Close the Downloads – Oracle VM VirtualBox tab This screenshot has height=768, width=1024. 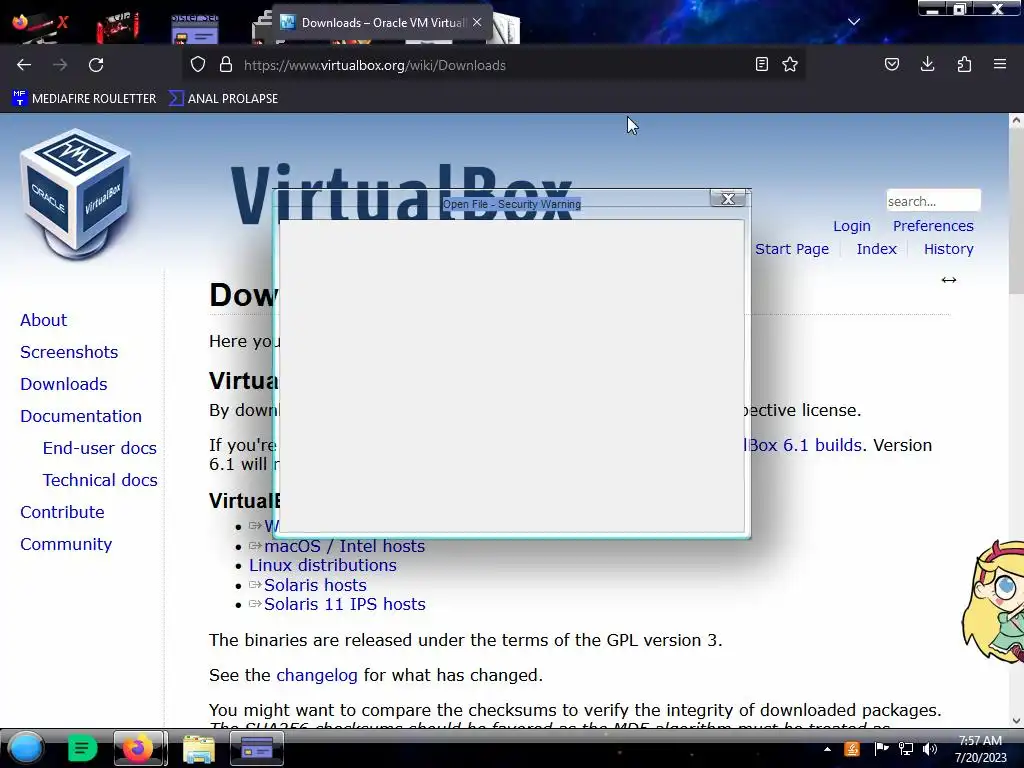pos(477,22)
